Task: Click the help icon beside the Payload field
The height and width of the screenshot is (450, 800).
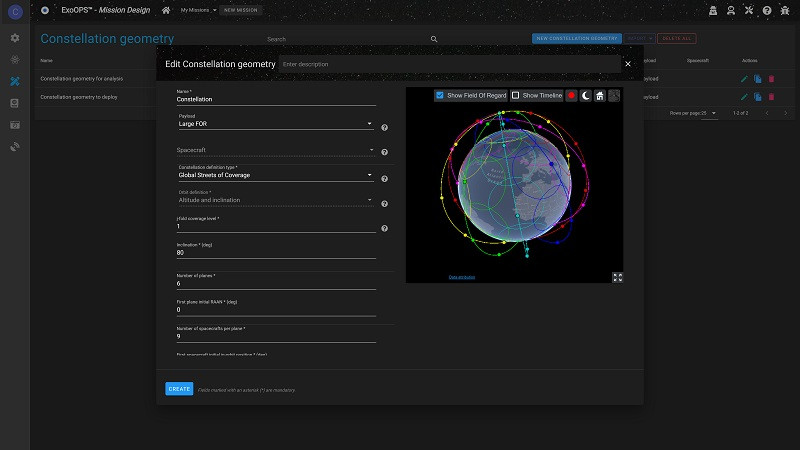Action: (385, 128)
